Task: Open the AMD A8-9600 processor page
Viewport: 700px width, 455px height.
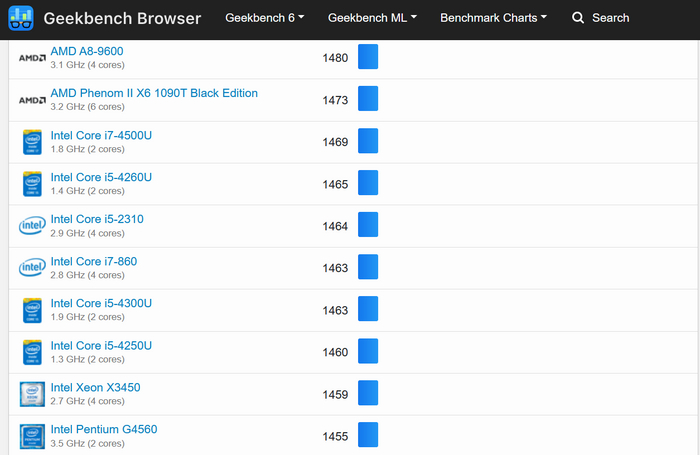Action: click(x=87, y=51)
